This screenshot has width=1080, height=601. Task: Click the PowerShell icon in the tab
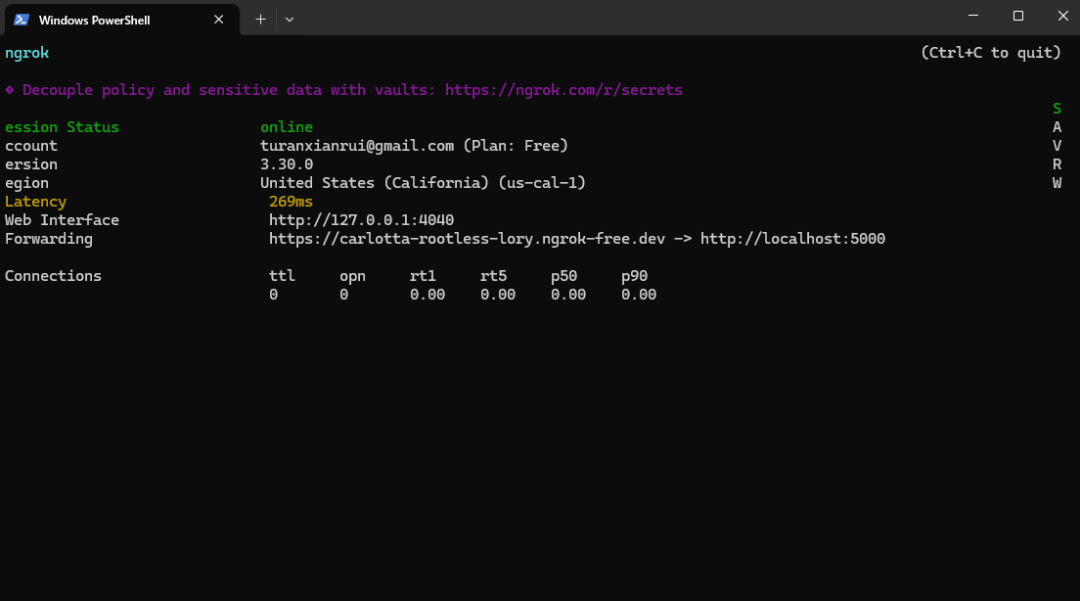(x=21, y=19)
